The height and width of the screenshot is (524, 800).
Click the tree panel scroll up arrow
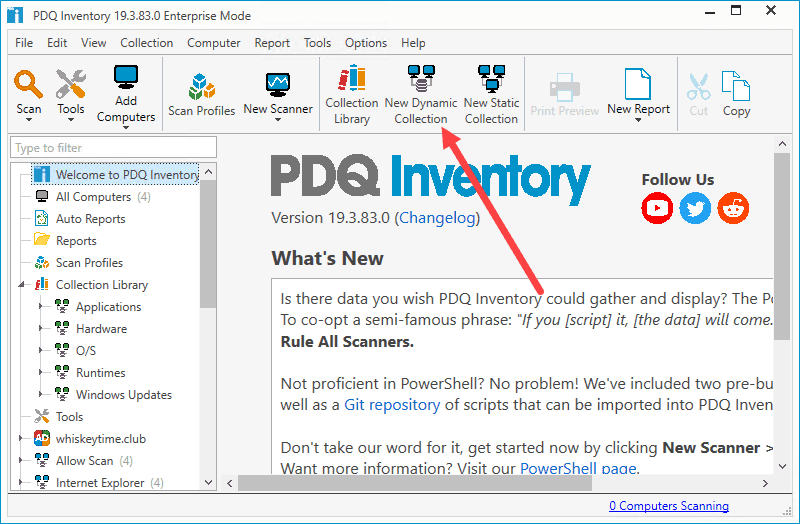[x=208, y=172]
